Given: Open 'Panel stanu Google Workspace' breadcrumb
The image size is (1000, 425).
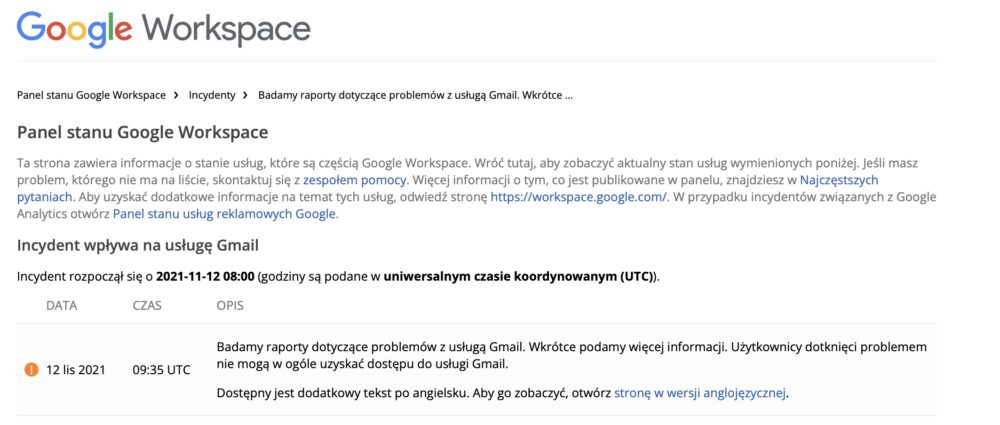Looking at the screenshot, I should coord(91,96).
